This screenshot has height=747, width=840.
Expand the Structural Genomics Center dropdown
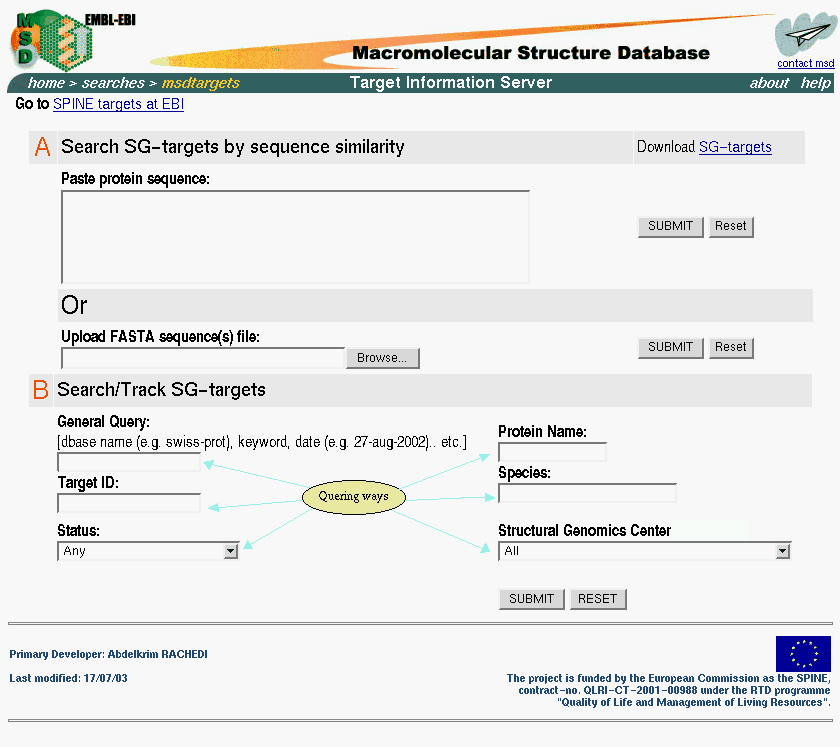pos(644,551)
